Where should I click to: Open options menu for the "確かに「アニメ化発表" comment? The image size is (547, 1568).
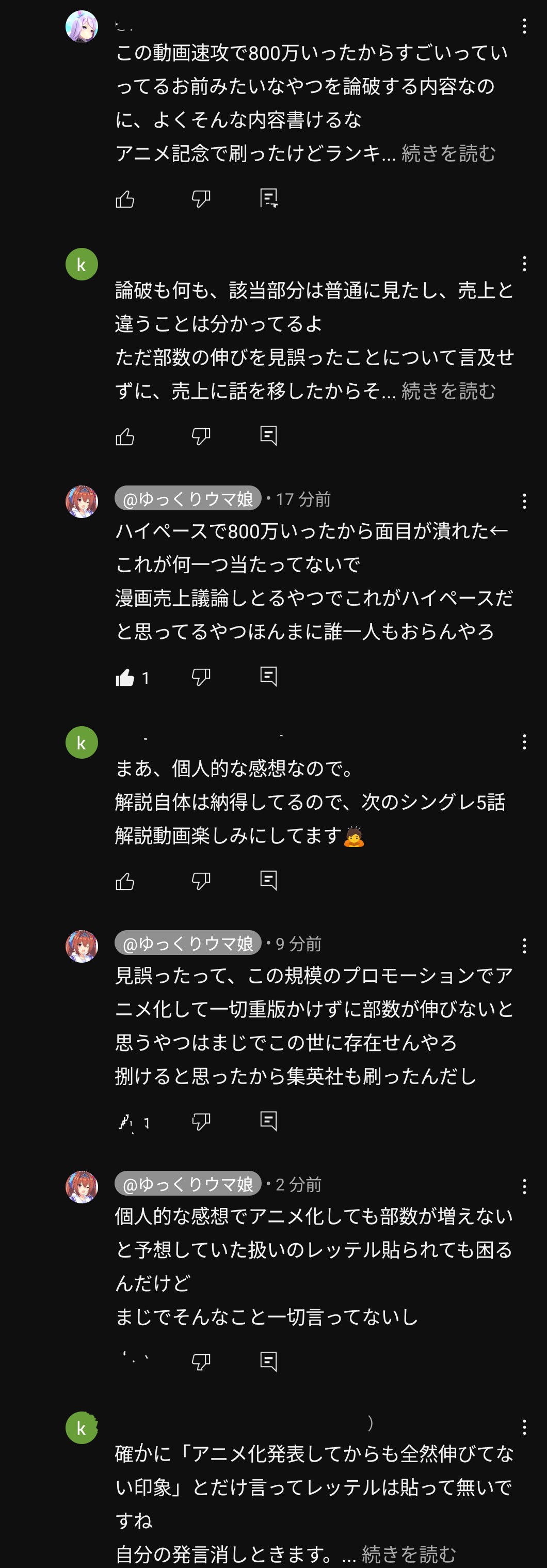coord(524,1427)
